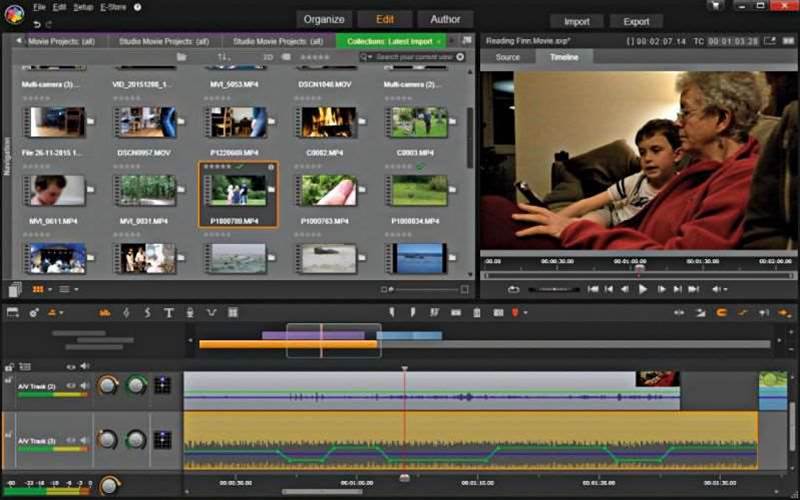Viewport: 800px width, 500px height.
Task: Open audio mixer grid on A/V Track (3)
Action: click(x=162, y=440)
